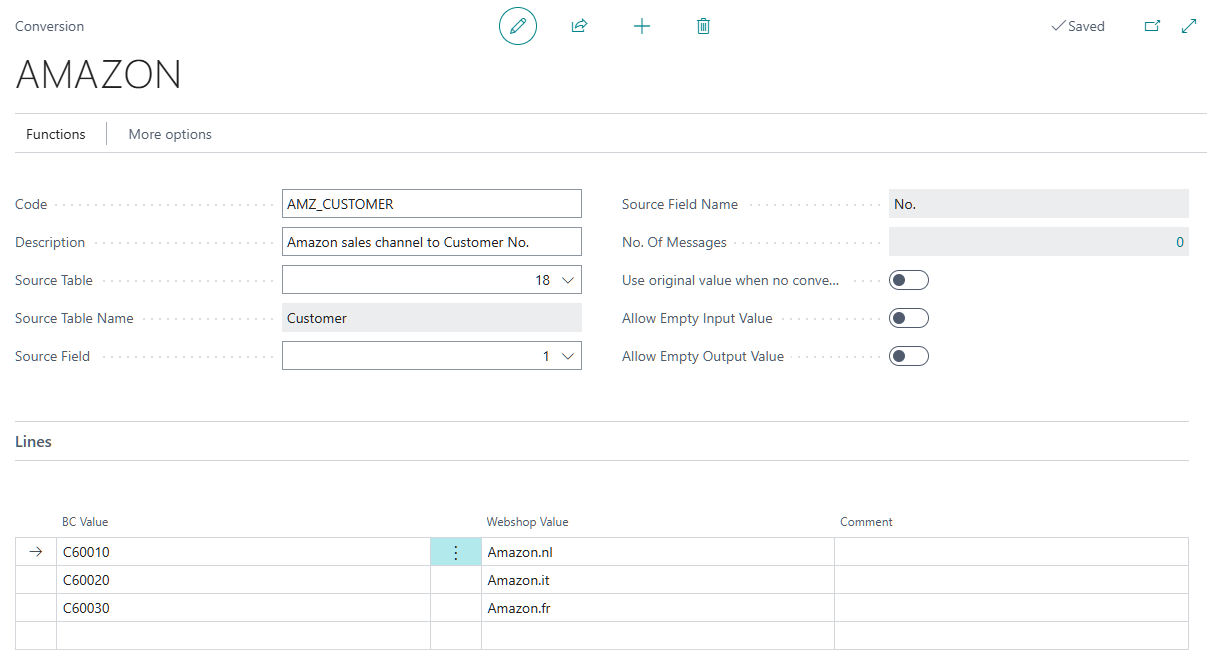Click the Source Field Name value No.

1039,204
